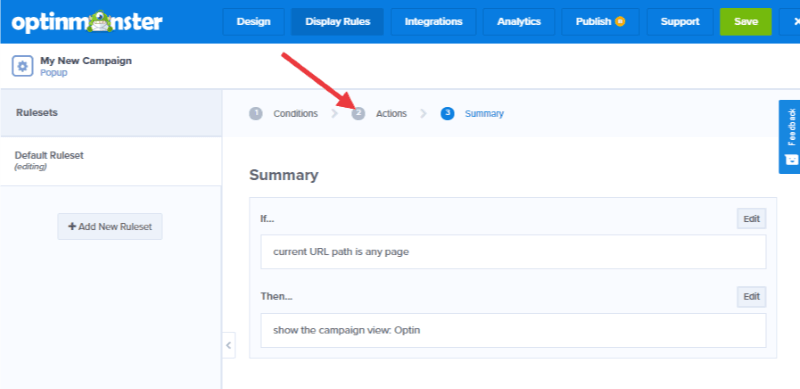This screenshot has height=389, width=800.
Task: Open the Analytics tab
Action: [x=519, y=22]
